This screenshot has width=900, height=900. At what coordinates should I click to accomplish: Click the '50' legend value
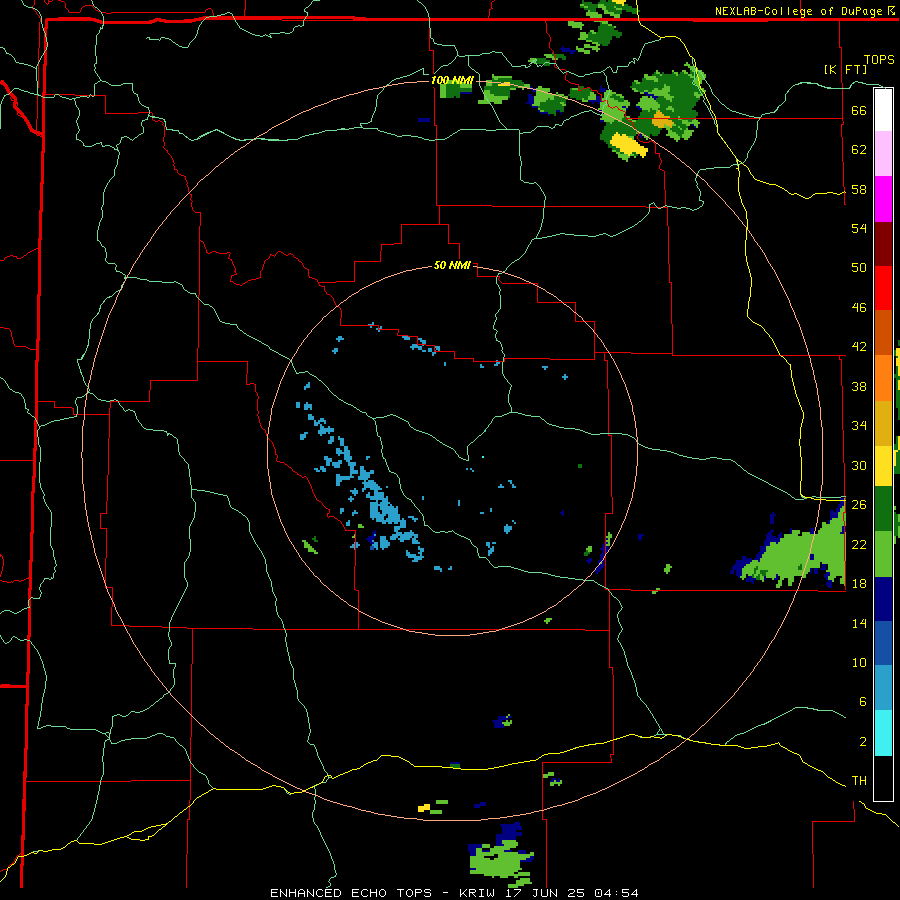pyautogui.click(x=859, y=267)
